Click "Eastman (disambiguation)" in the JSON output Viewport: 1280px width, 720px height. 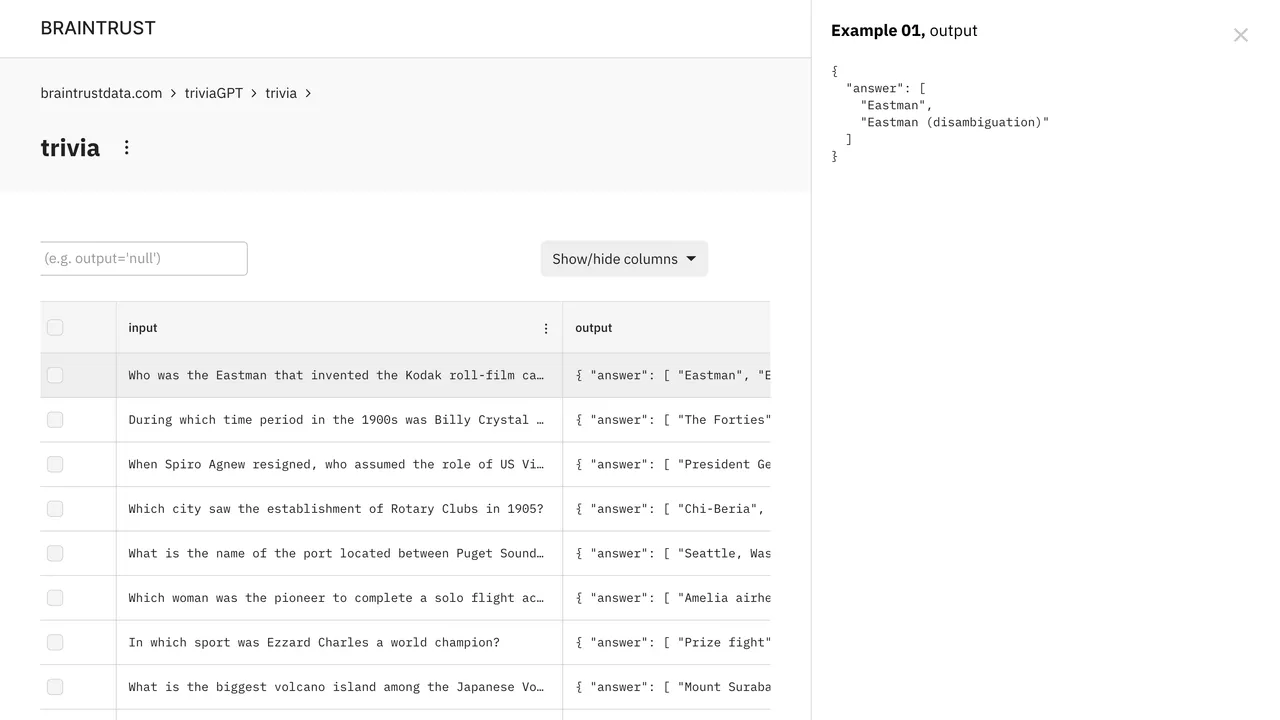click(955, 122)
